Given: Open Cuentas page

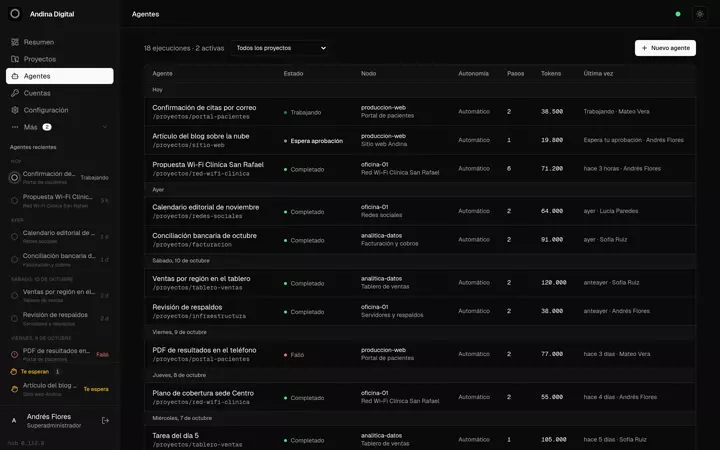Looking at the screenshot, I should pyautogui.click(x=60, y=93).
